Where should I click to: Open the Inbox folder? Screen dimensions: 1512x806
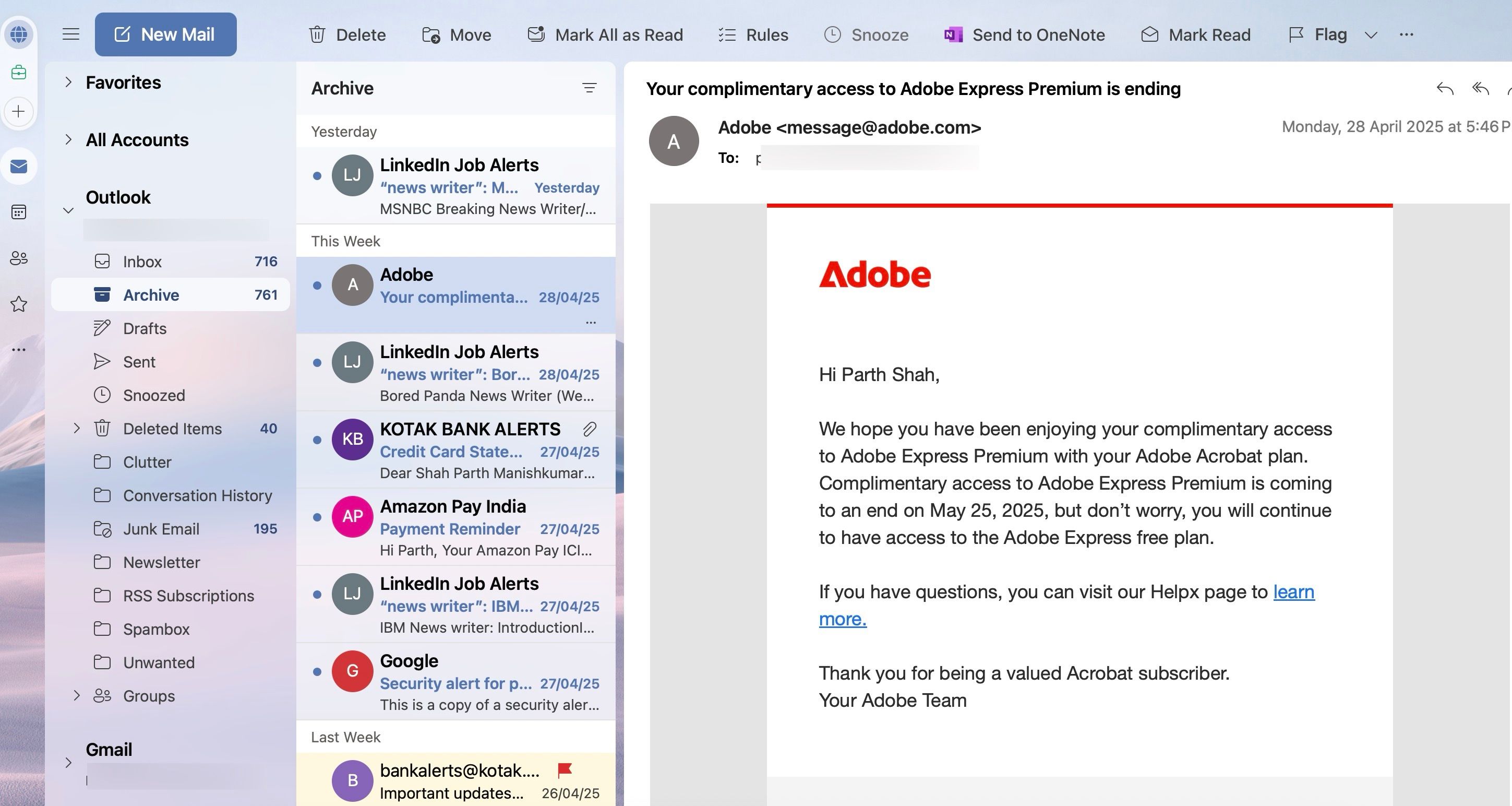tap(170, 262)
